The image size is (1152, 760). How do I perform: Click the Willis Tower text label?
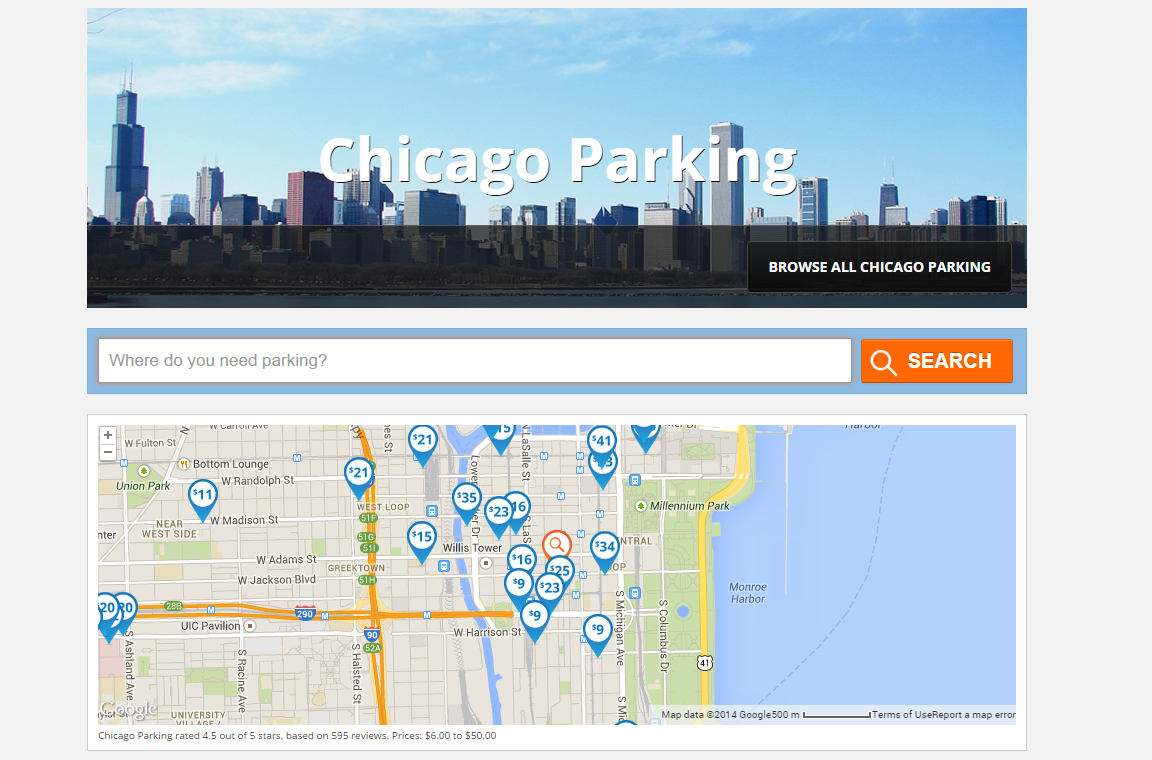point(472,548)
